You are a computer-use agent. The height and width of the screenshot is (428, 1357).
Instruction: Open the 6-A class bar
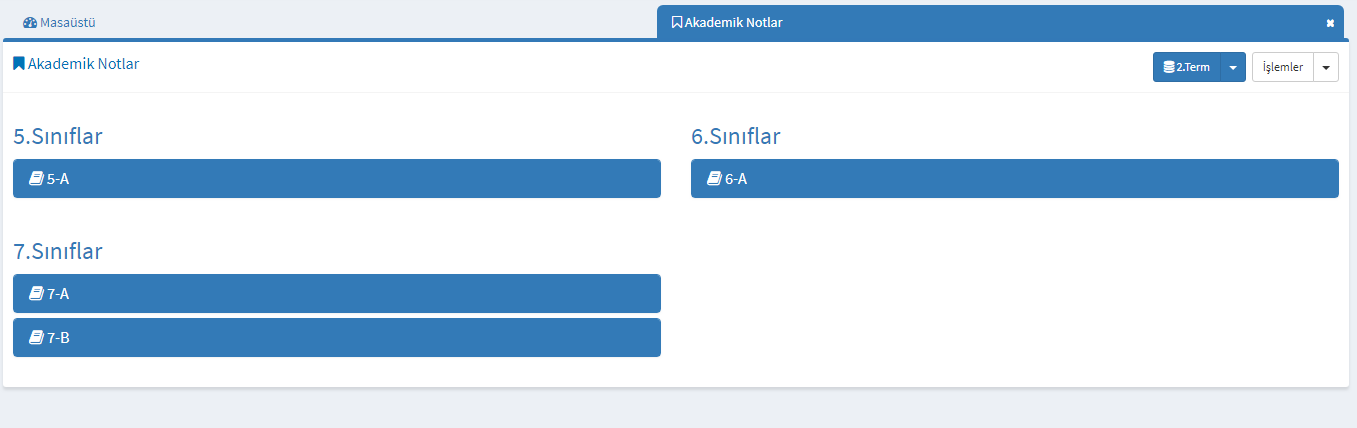coord(1014,179)
